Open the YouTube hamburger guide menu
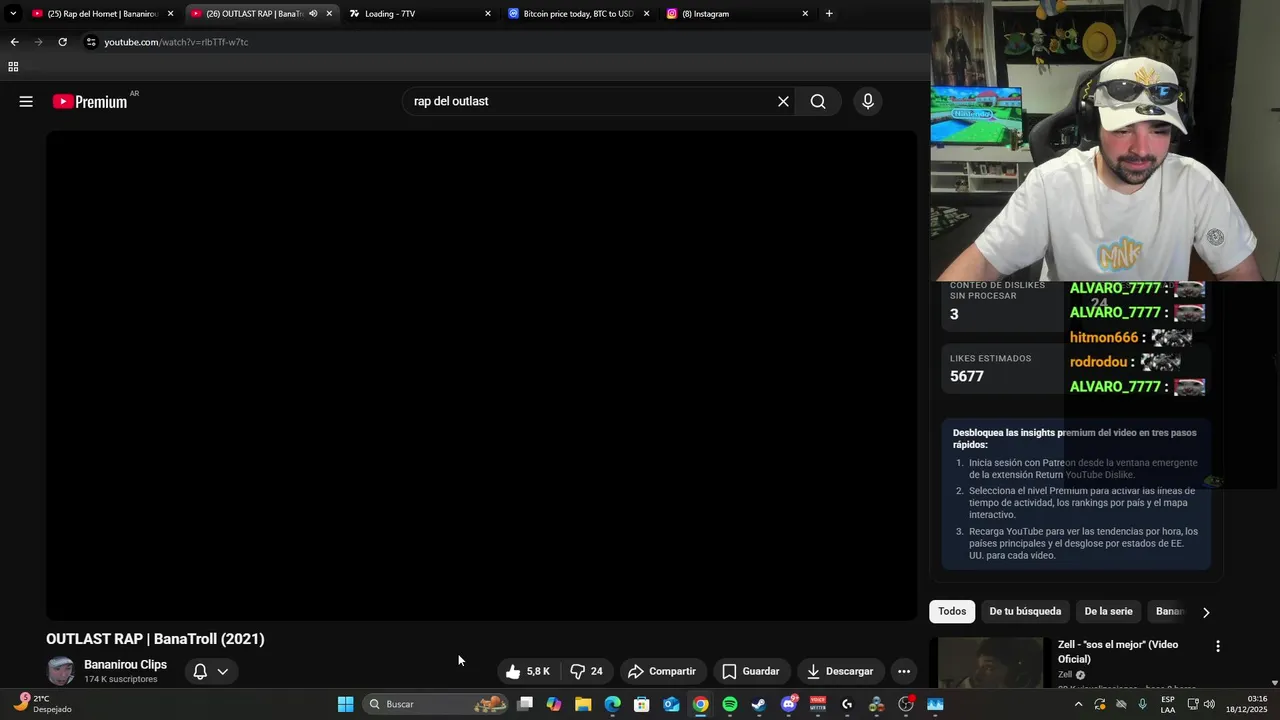This screenshot has height=720, width=1280. click(x=26, y=101)
